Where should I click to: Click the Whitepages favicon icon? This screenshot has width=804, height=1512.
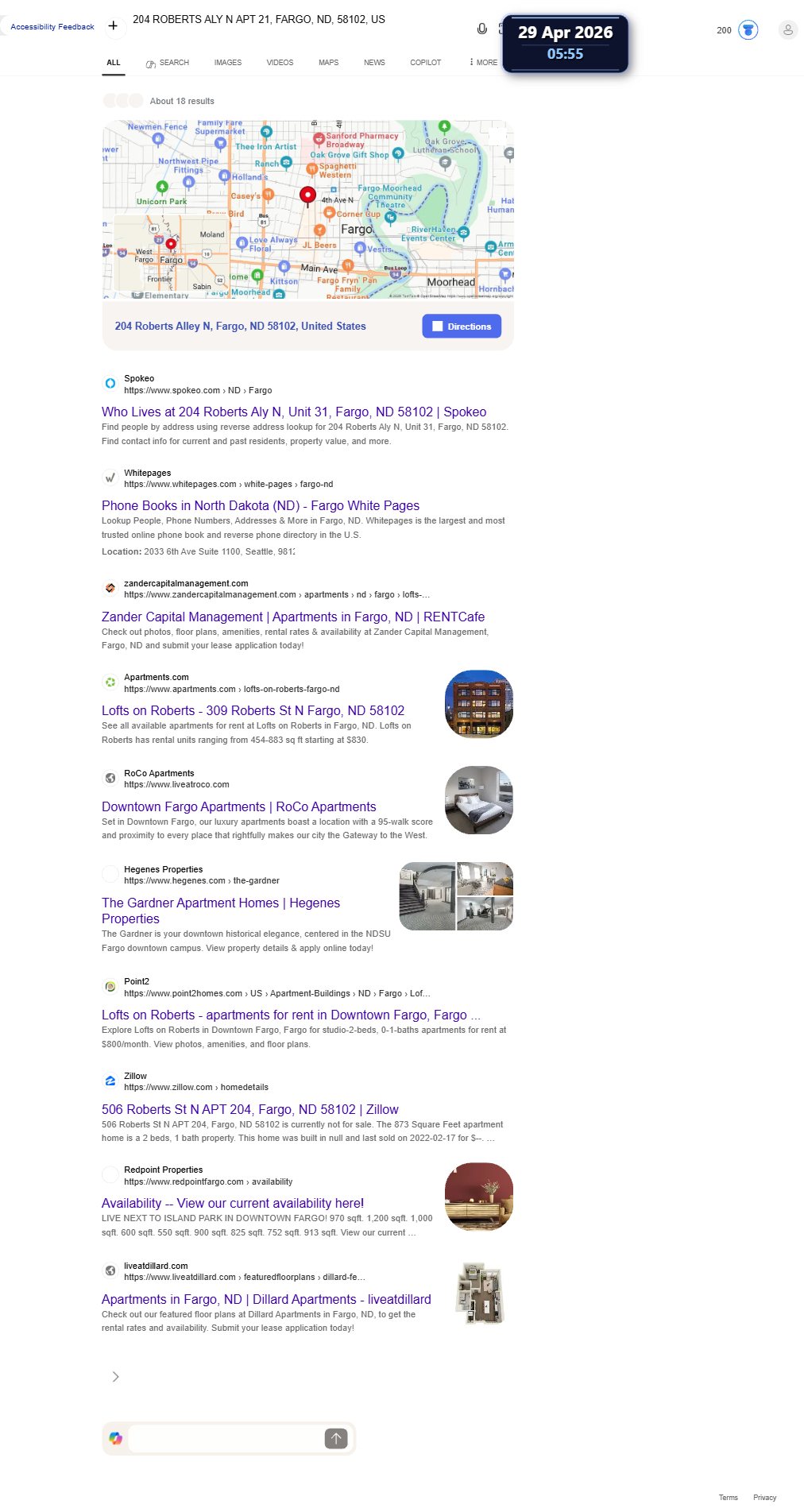click(110, 478)
